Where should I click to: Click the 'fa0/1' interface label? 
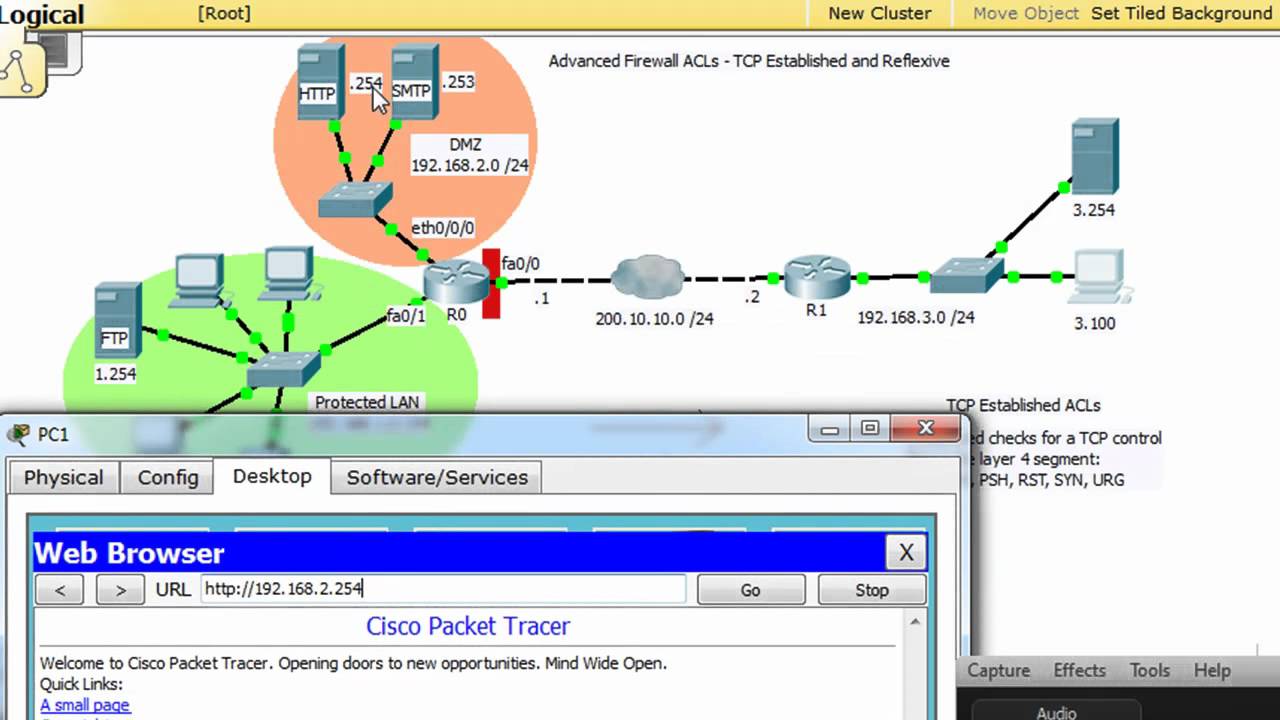[406, 316]
